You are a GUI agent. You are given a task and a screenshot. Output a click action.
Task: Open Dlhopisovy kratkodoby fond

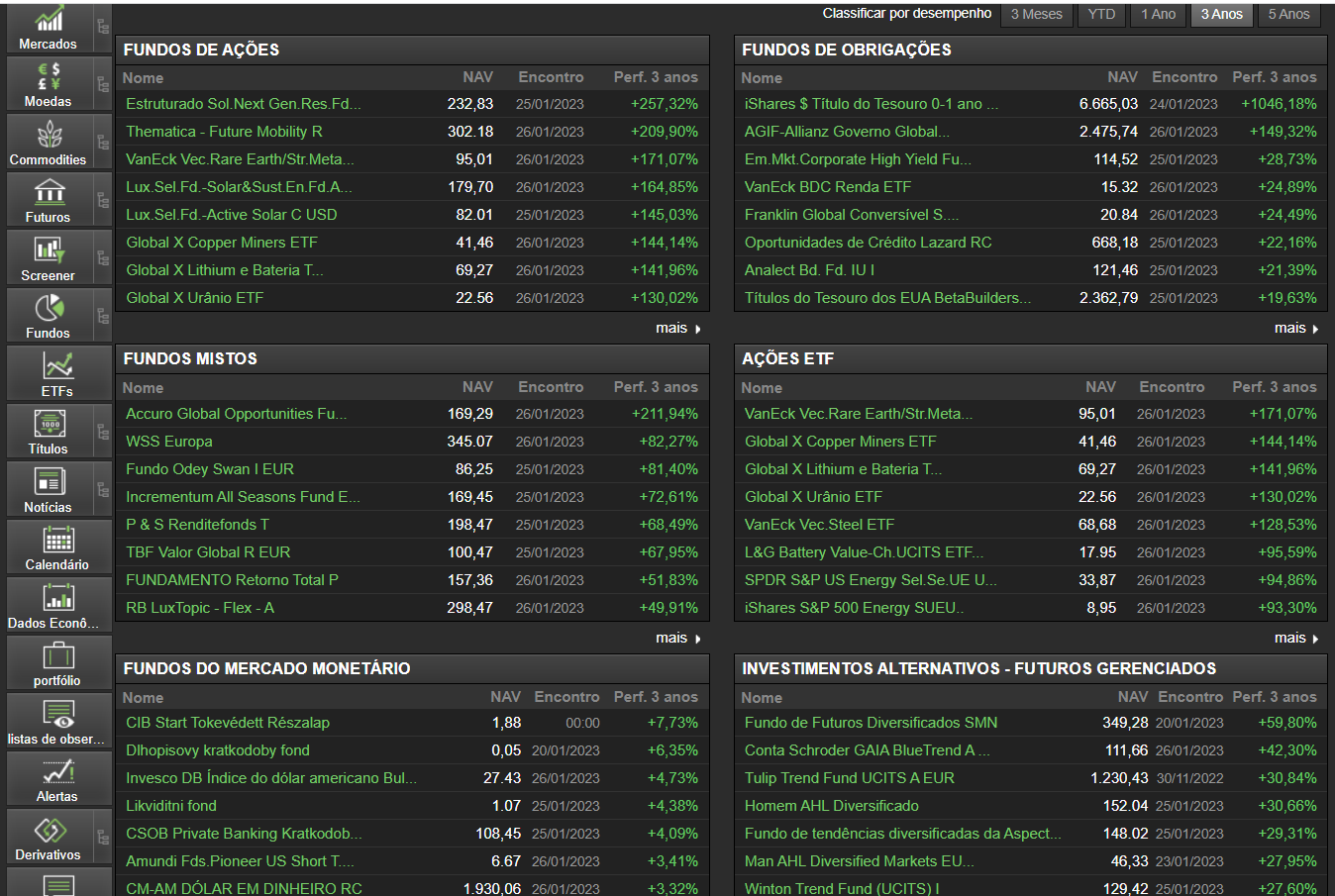(218, 750)
